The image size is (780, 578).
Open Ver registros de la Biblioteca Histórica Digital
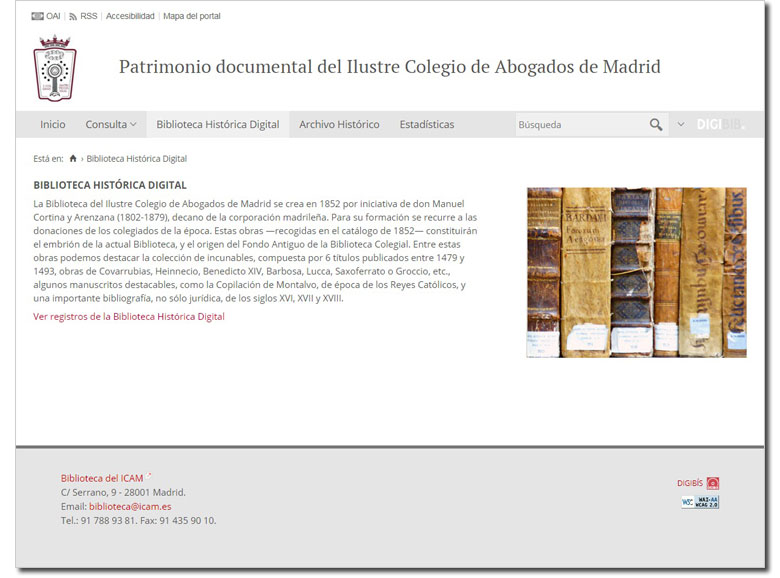[x=129, y=316]
